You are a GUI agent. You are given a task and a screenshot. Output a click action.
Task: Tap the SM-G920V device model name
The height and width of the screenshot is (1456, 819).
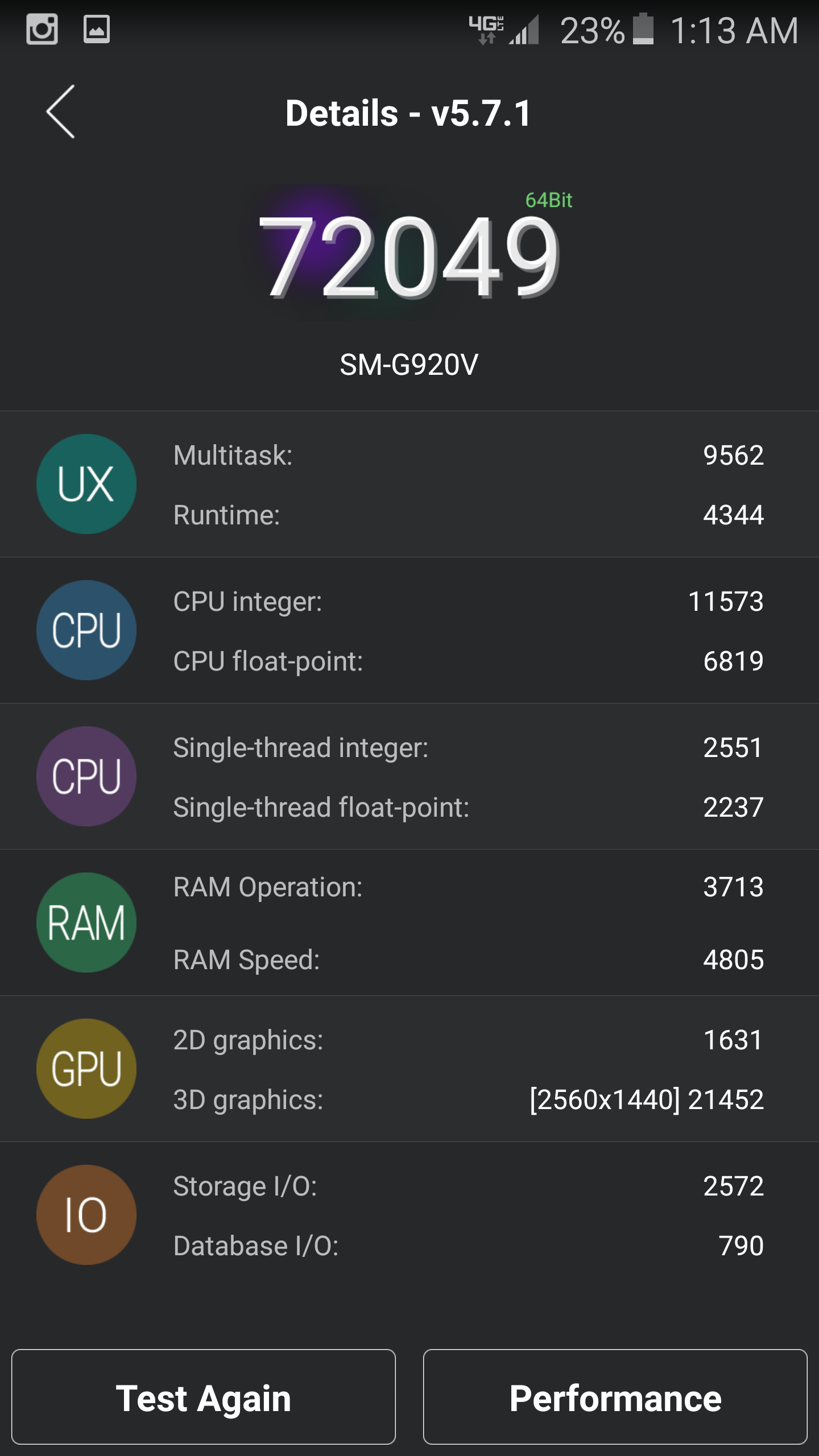(x=409, y=365)
